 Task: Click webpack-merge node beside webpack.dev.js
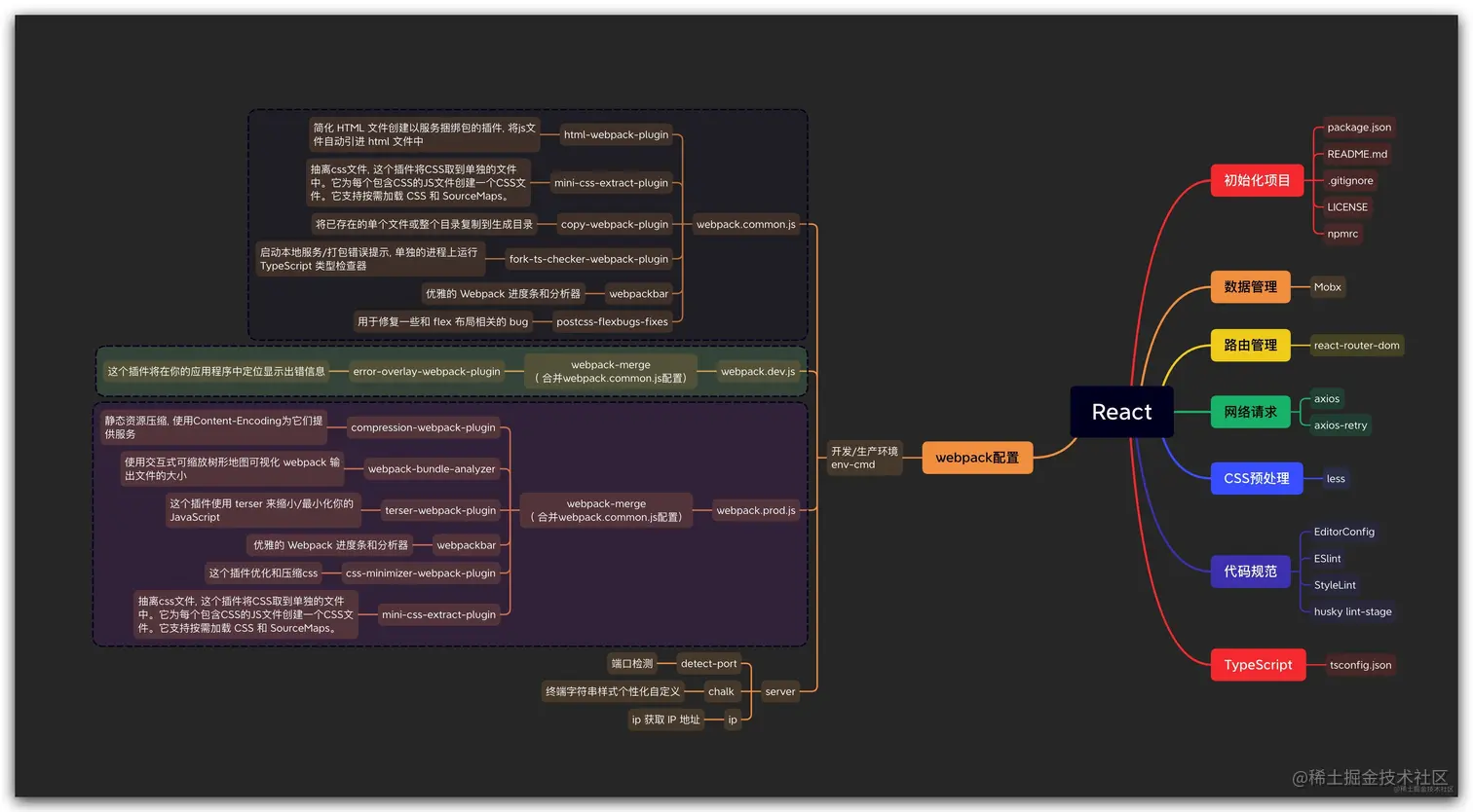point(611,371)
